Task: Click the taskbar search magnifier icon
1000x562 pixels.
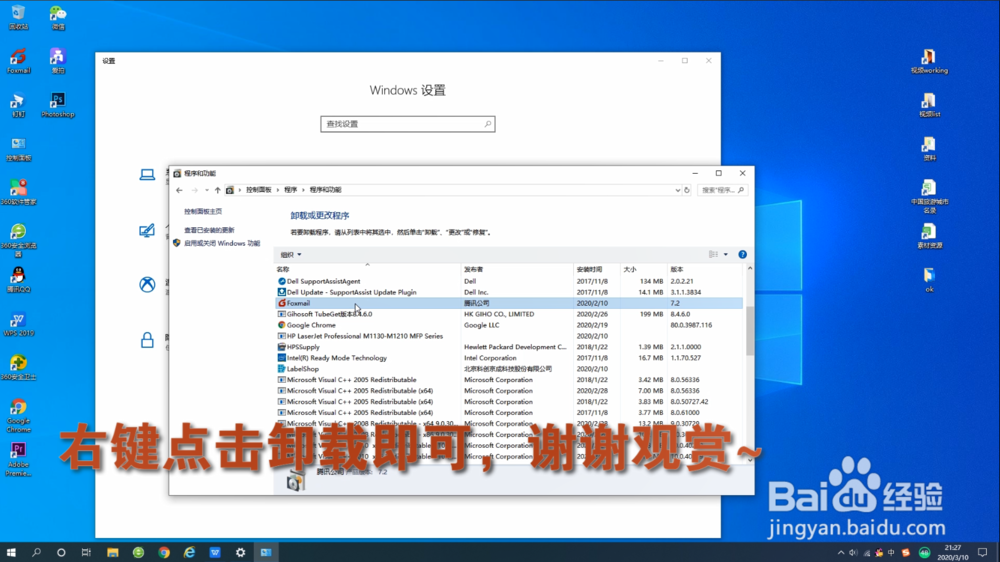Action: click(36, 552)
